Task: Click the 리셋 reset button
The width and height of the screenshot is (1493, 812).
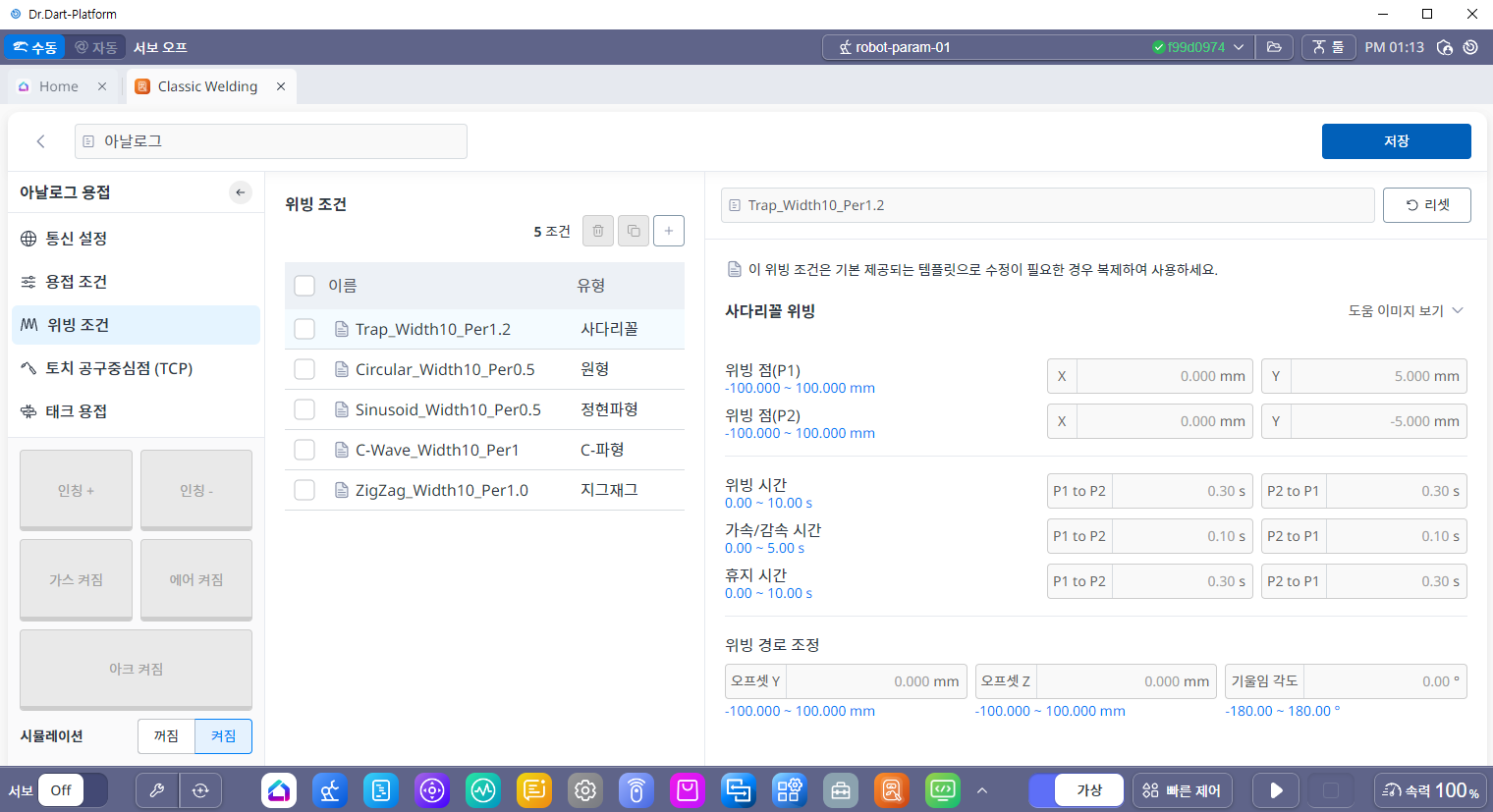Action: click(1426, 205)
